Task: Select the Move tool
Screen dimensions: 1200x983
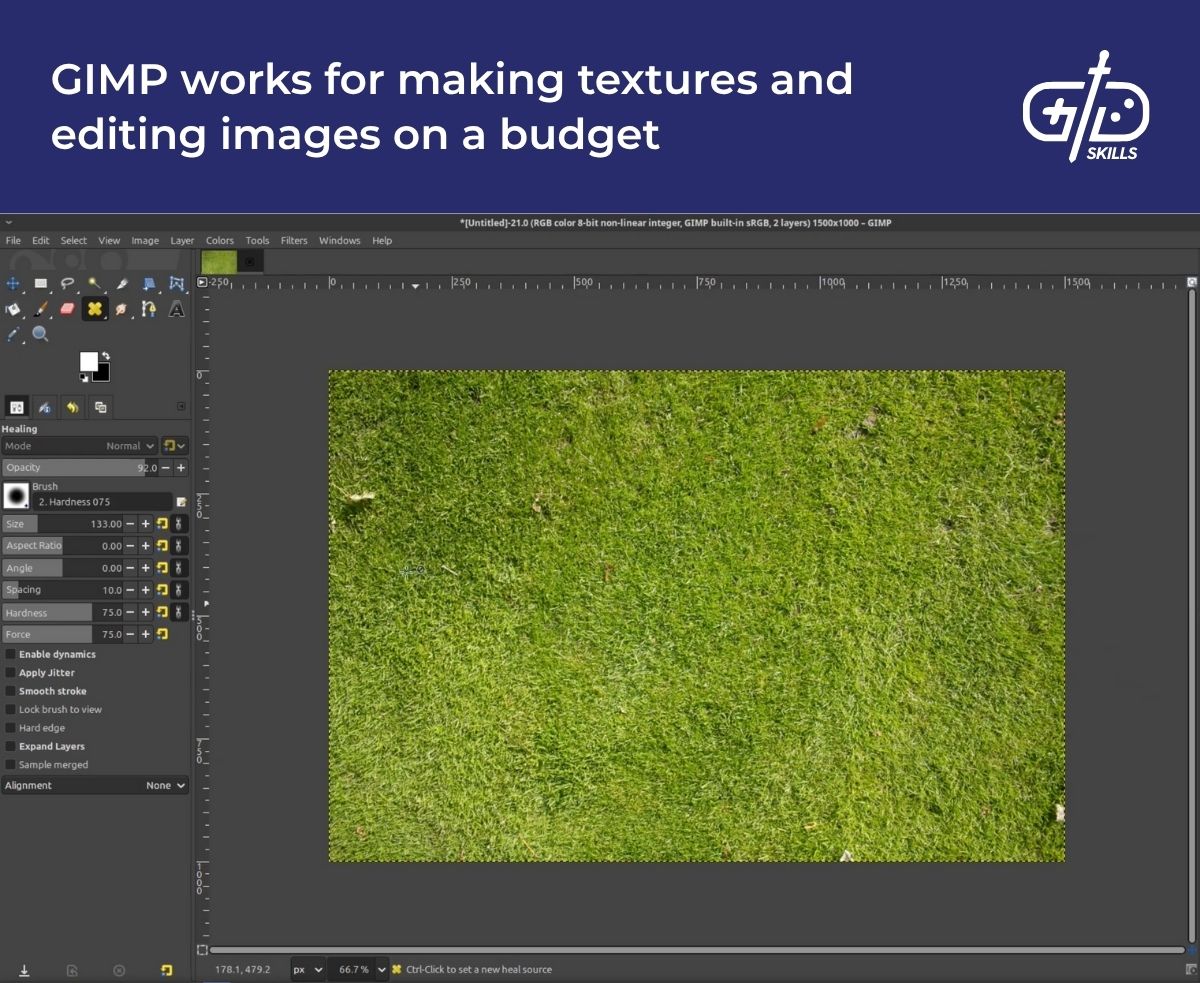Action: 13,284
